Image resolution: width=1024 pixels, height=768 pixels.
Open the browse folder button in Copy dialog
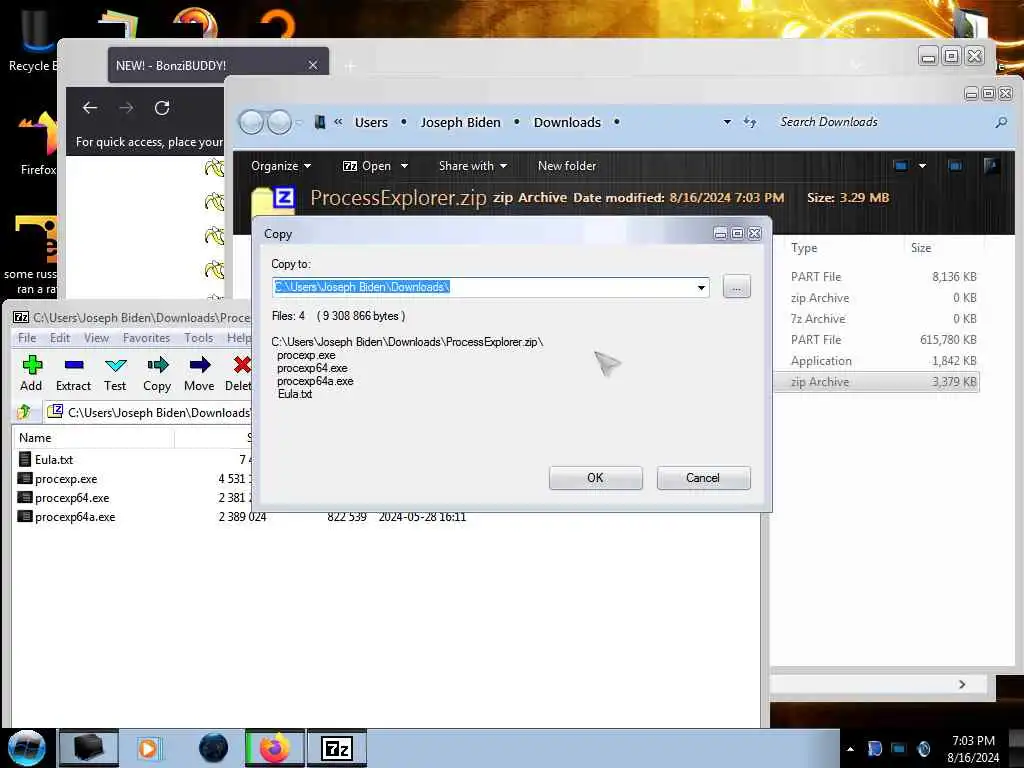pos(737,287)
